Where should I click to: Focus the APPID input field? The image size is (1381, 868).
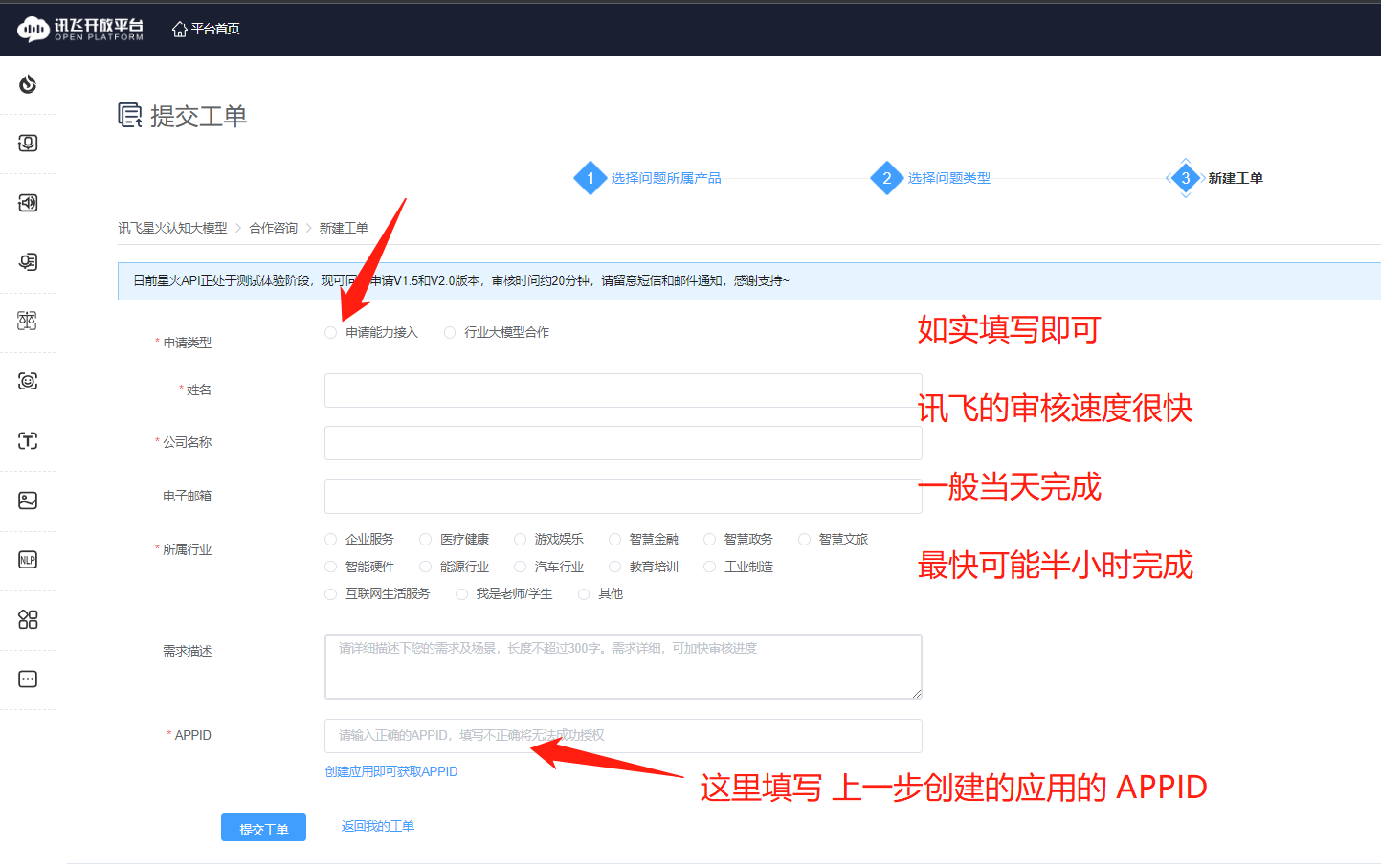point(623,736)
